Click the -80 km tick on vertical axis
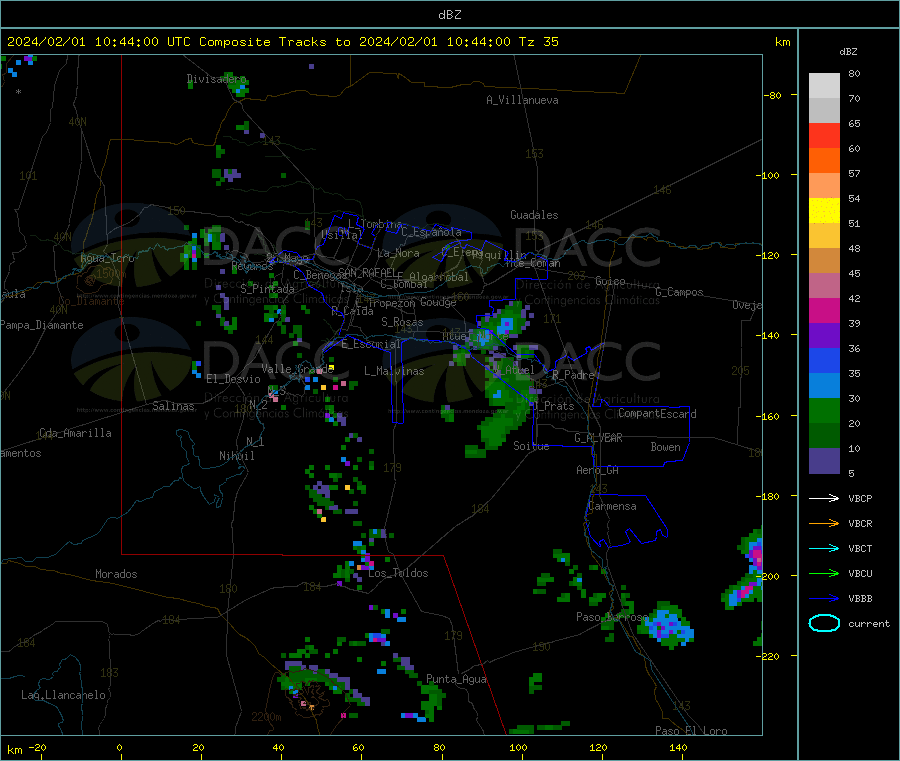 coord(772,95)
